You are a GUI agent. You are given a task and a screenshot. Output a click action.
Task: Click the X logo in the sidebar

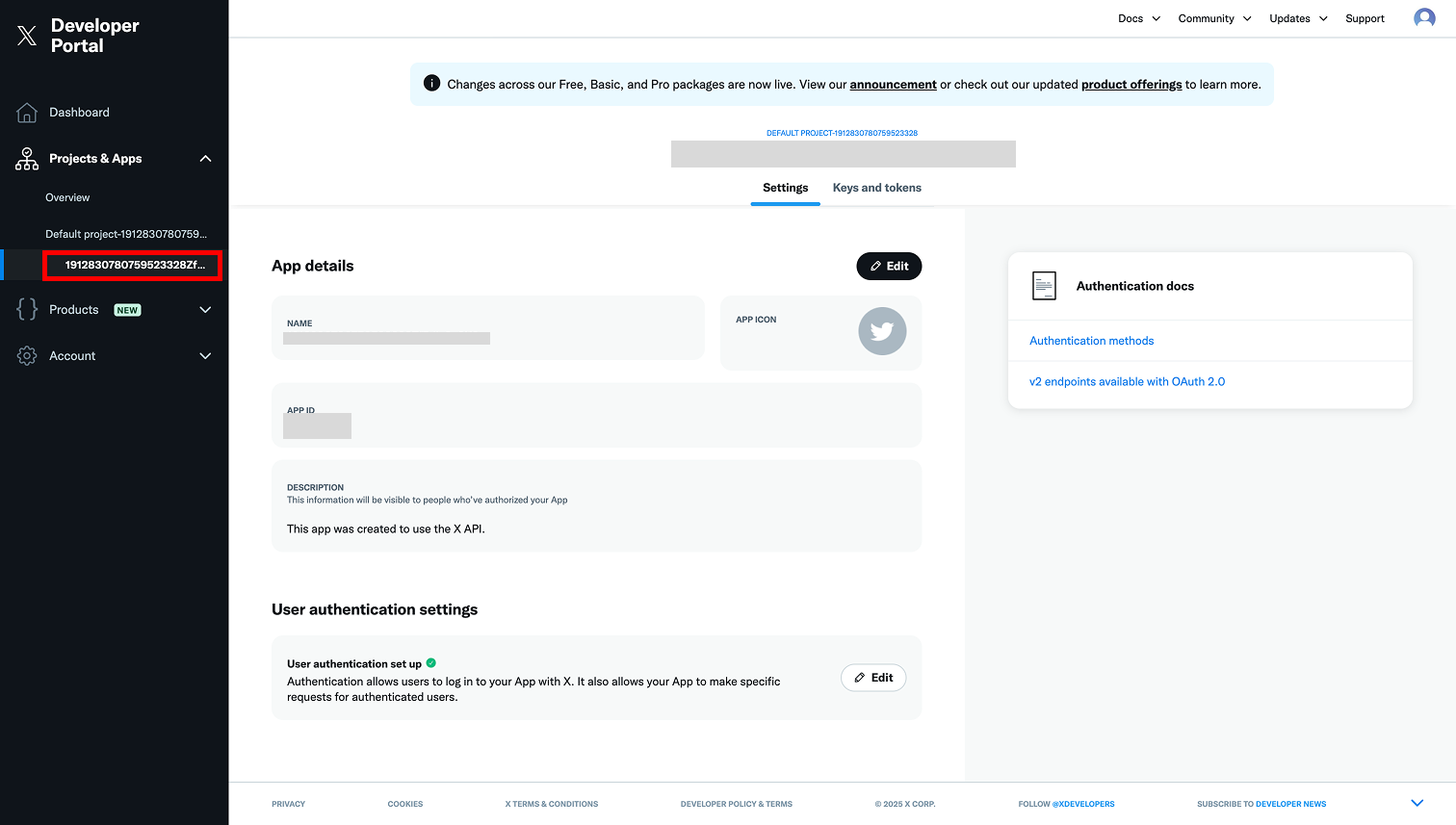[27, 36]
